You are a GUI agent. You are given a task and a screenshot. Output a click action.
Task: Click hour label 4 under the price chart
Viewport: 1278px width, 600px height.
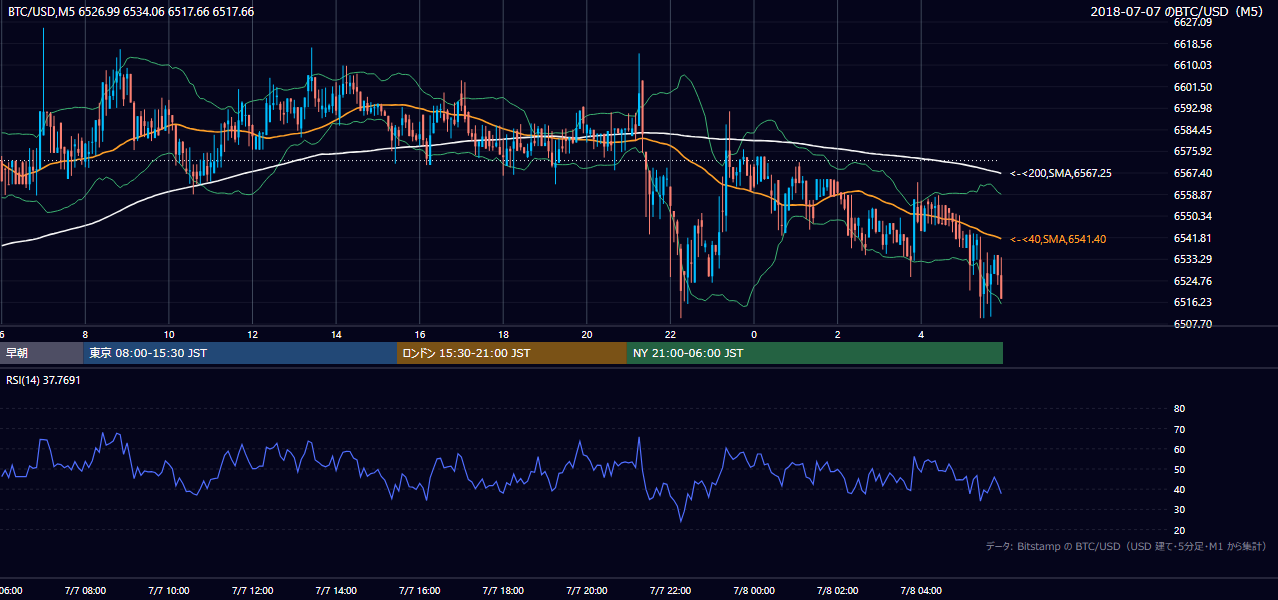tap(921, 334)
